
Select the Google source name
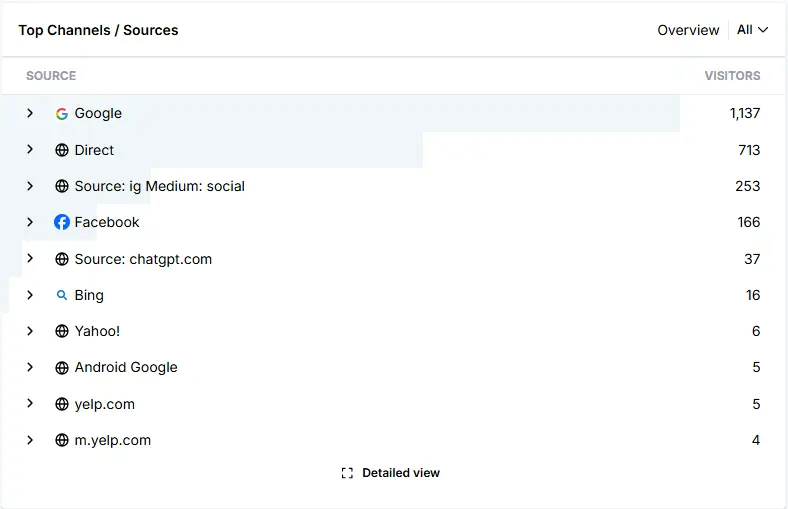pyautogui.click(x=98, y=114)
